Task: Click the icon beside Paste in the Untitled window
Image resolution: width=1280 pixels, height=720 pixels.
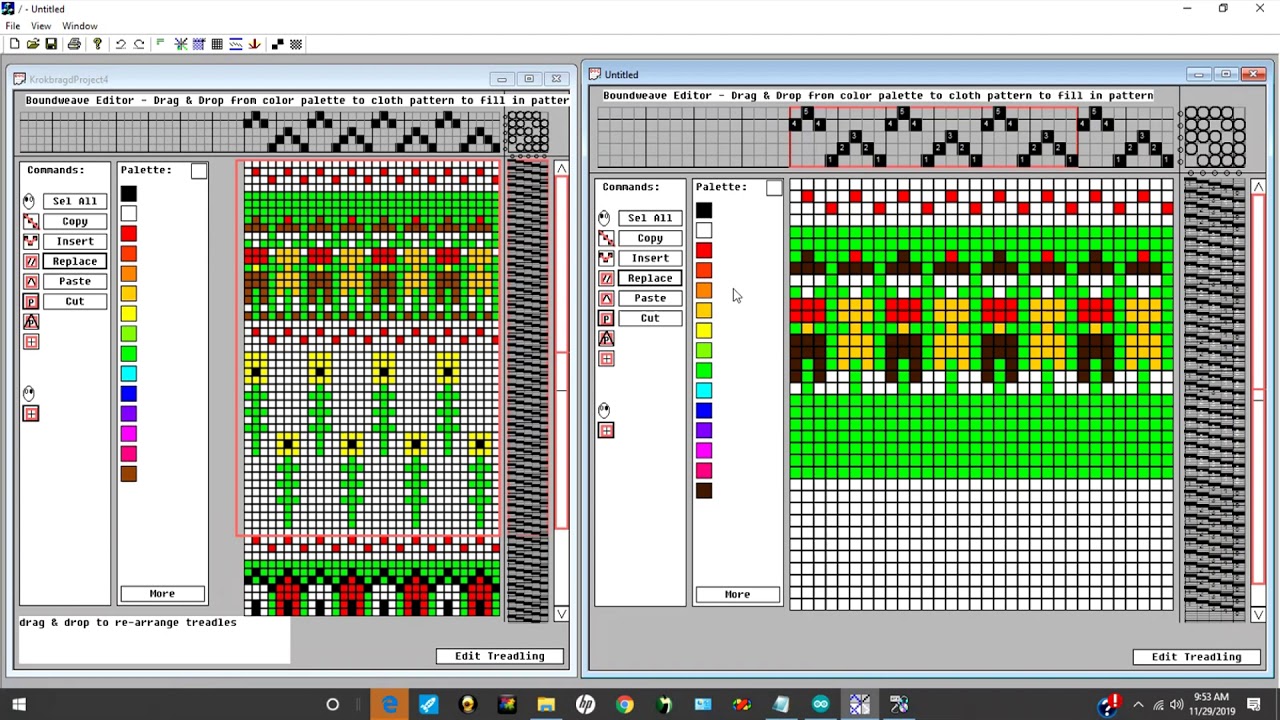Action: pos(606,298)
